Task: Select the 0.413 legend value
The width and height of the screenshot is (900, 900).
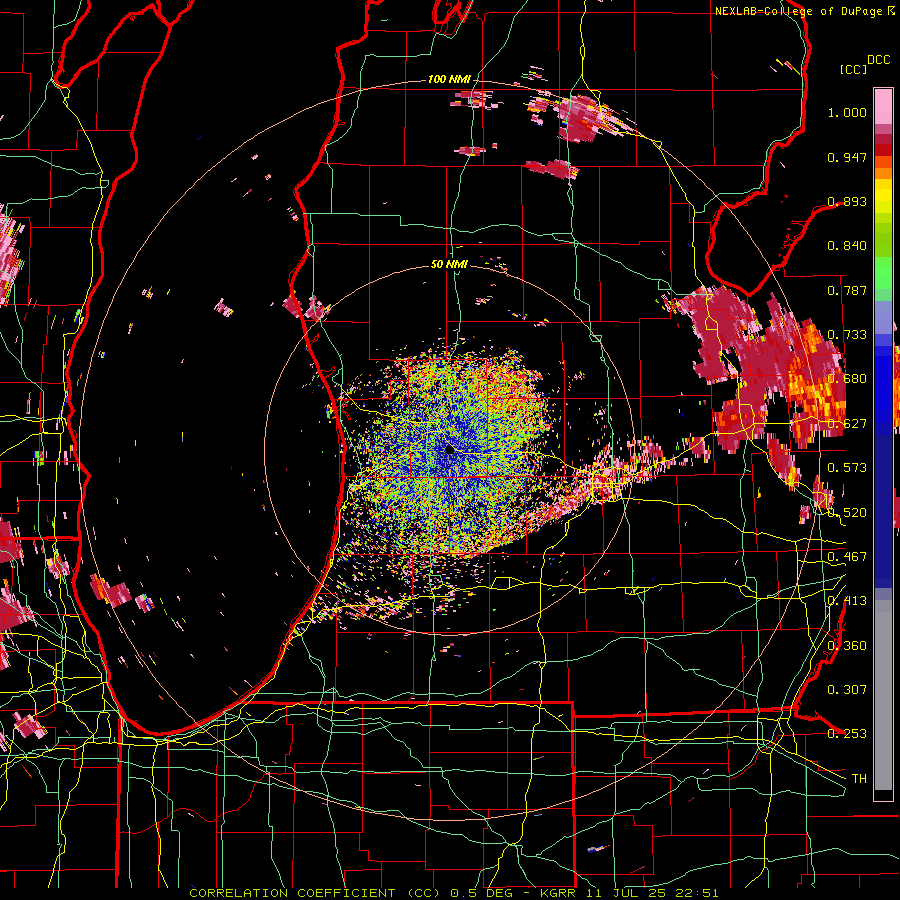Action: [847, 601]
